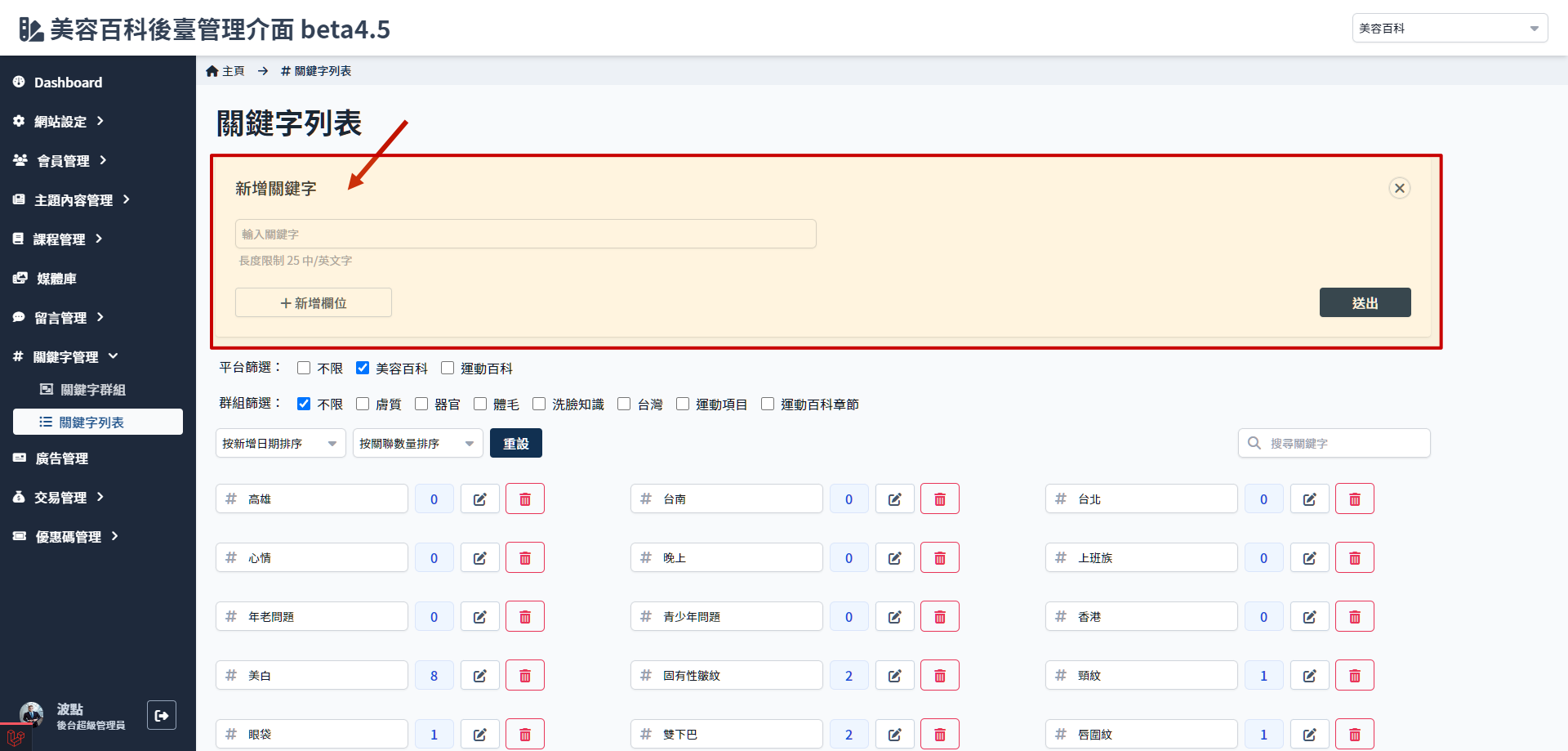
Task: Open 廣告管理 in sidebar
Action: point(51,458)
